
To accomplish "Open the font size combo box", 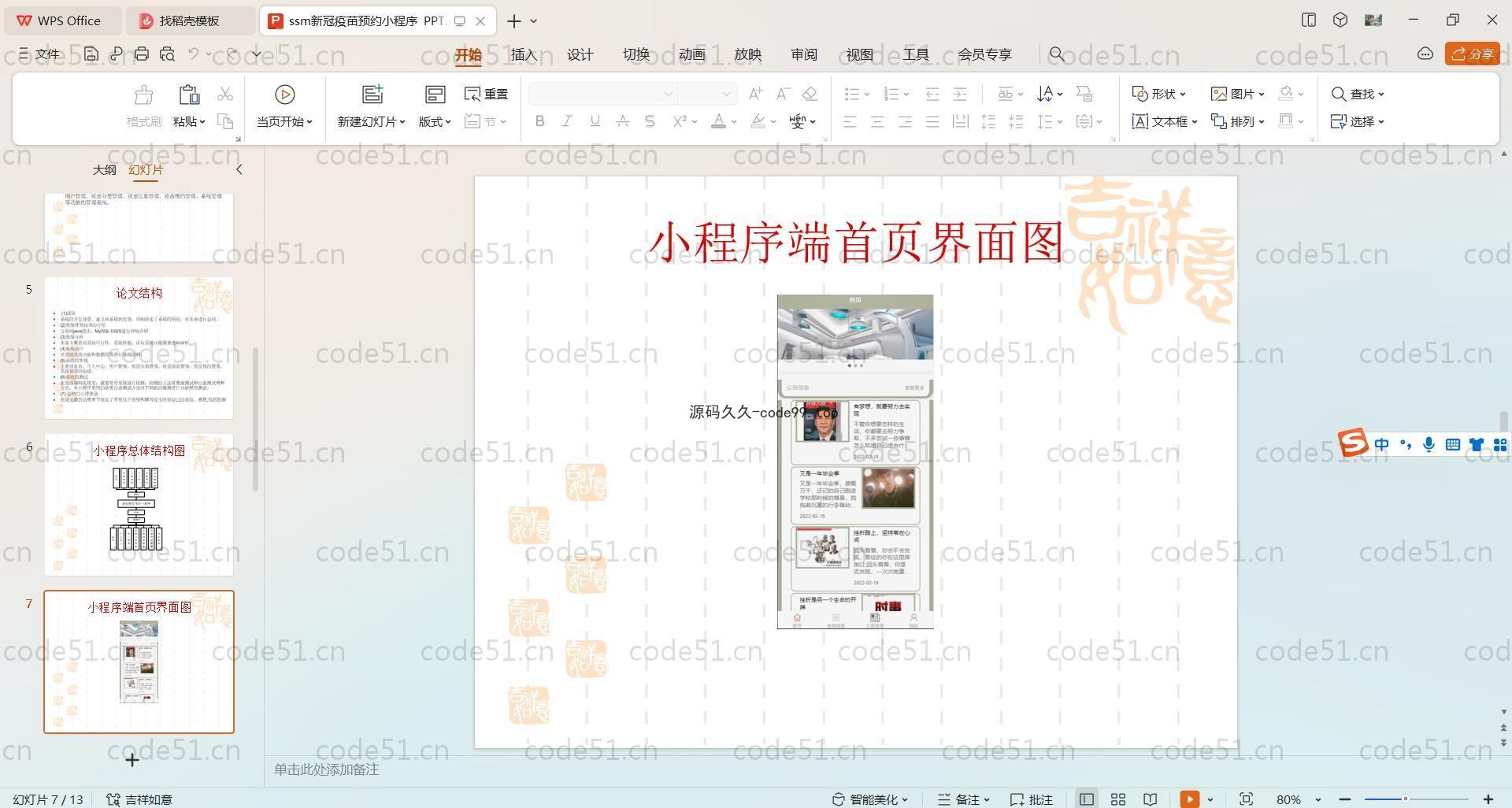I will tap(707, 94).
